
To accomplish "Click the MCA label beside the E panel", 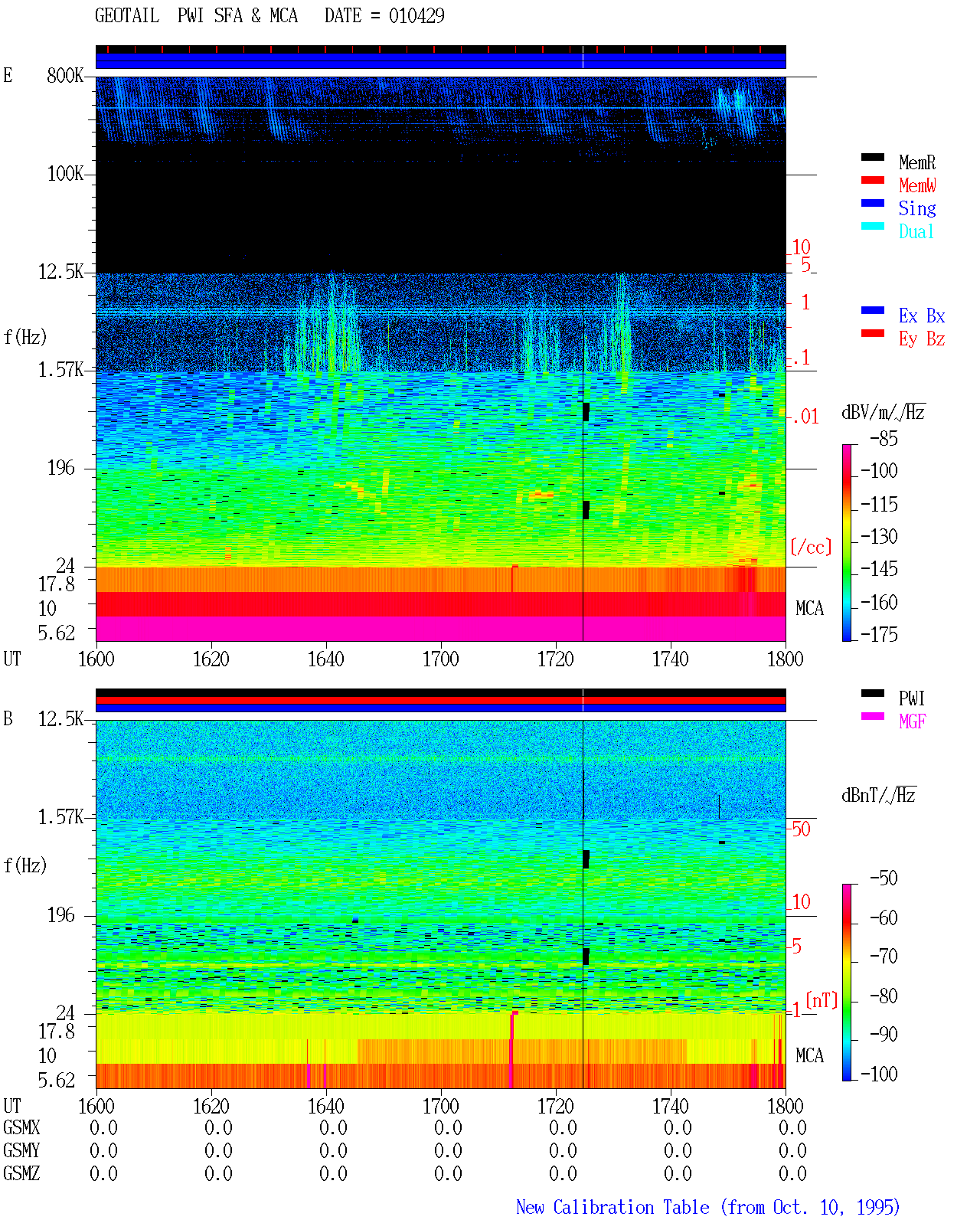I will point(809,608).
